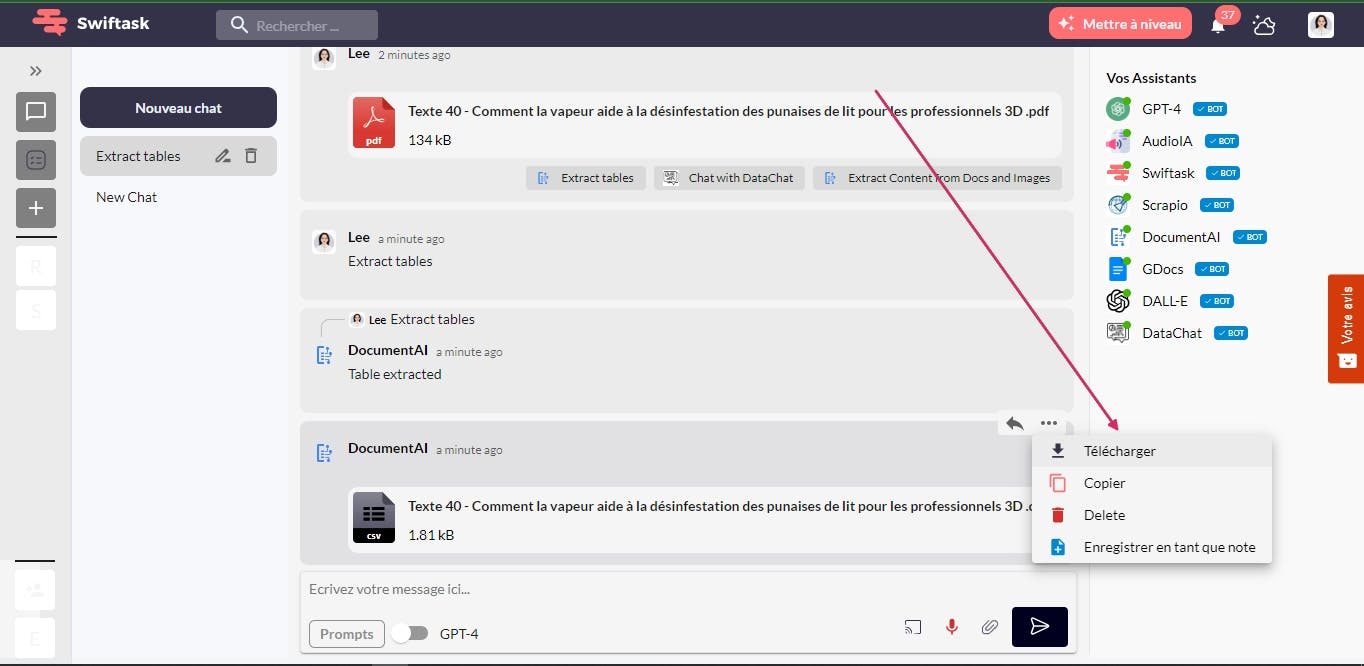Image resolution: width=1364 pixels, height=666 pixels.
Task: Toggle the GPT-4 switch
Action: pos(410,633)
